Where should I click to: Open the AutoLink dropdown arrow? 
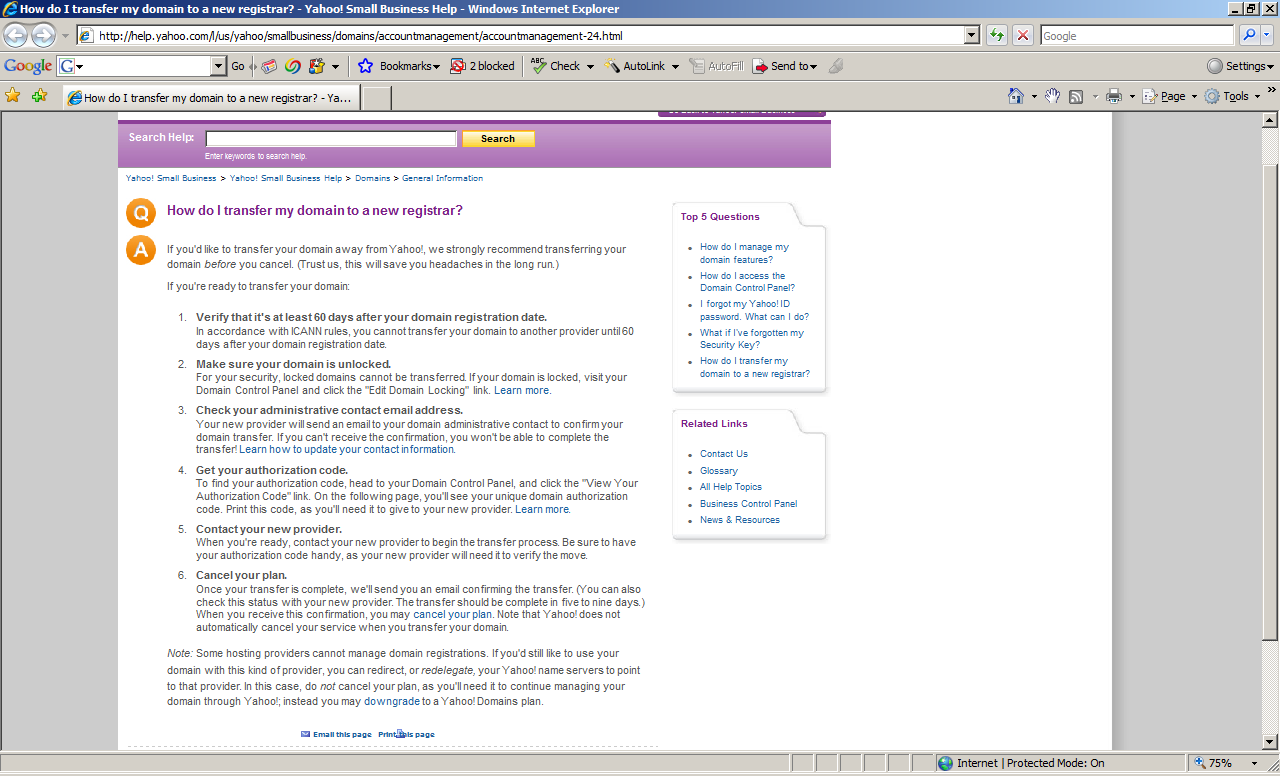point(675,66)
